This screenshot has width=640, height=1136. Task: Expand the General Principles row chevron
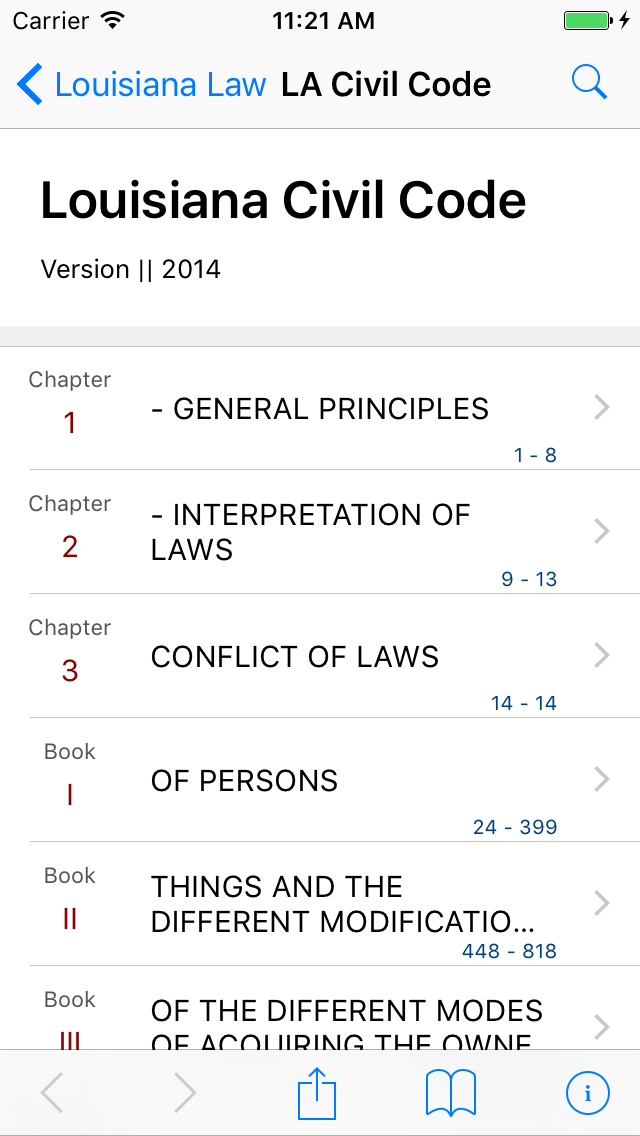click(601, 407)
